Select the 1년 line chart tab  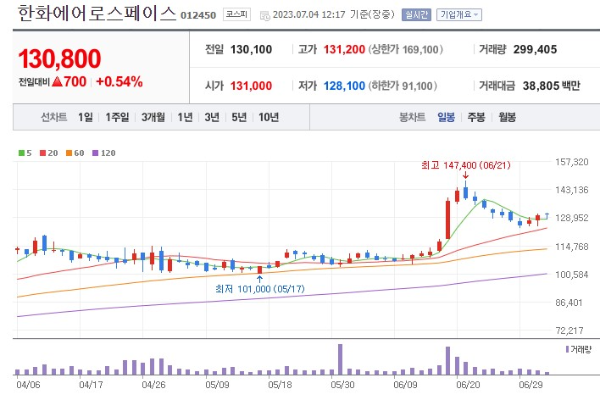pyautogui.click(x=185, y=117)
